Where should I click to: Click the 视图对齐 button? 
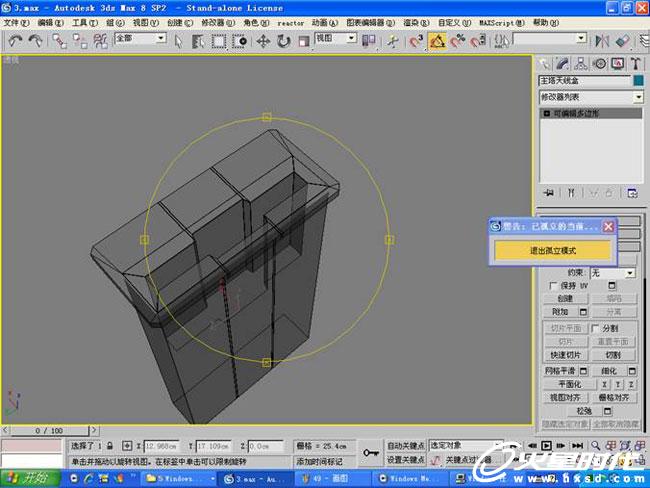[x=565, y=398]
